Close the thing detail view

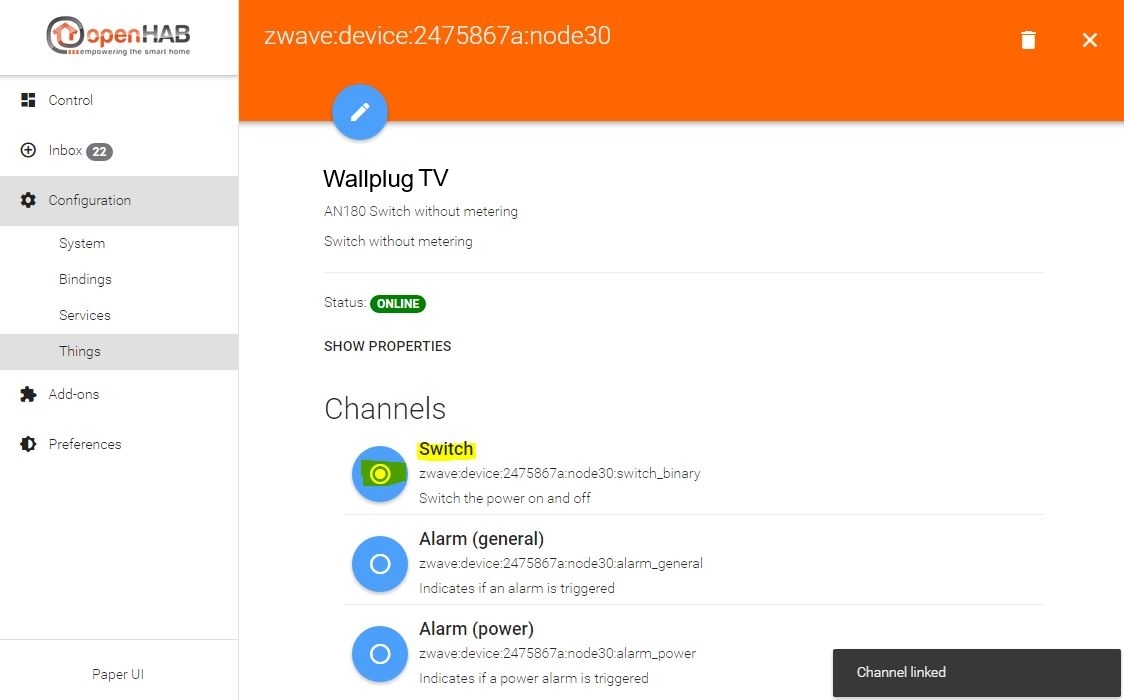pyautogui.click(x=1090, y=40)
